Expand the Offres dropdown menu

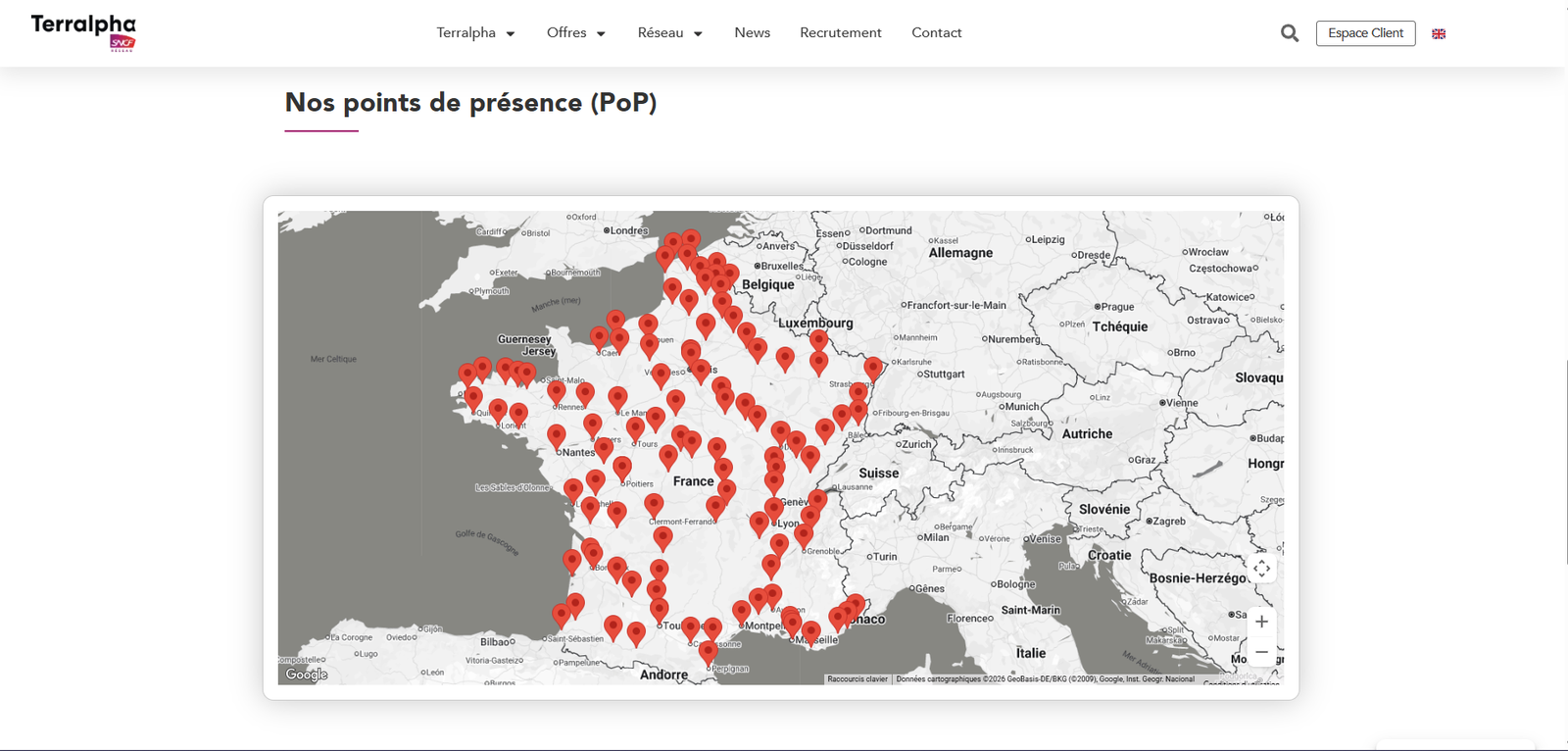click(575, 33)
